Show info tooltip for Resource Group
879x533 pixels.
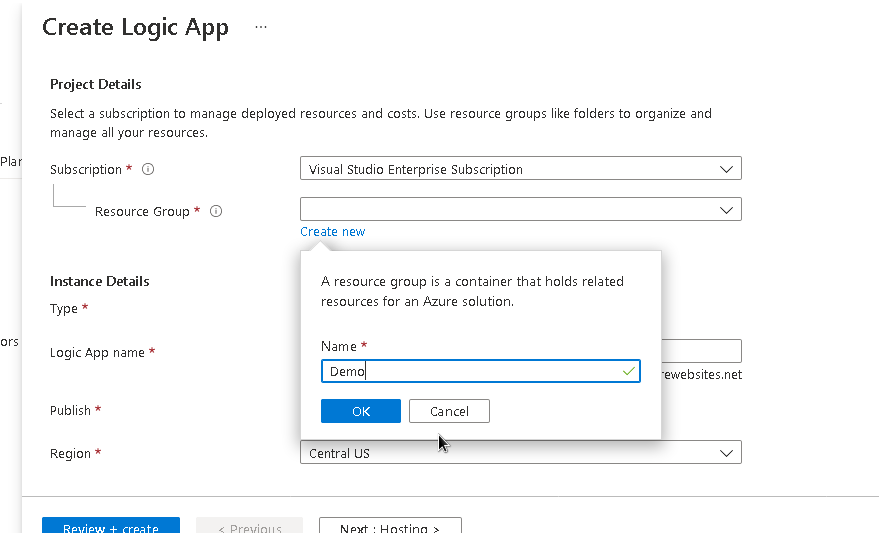point(216,211)
